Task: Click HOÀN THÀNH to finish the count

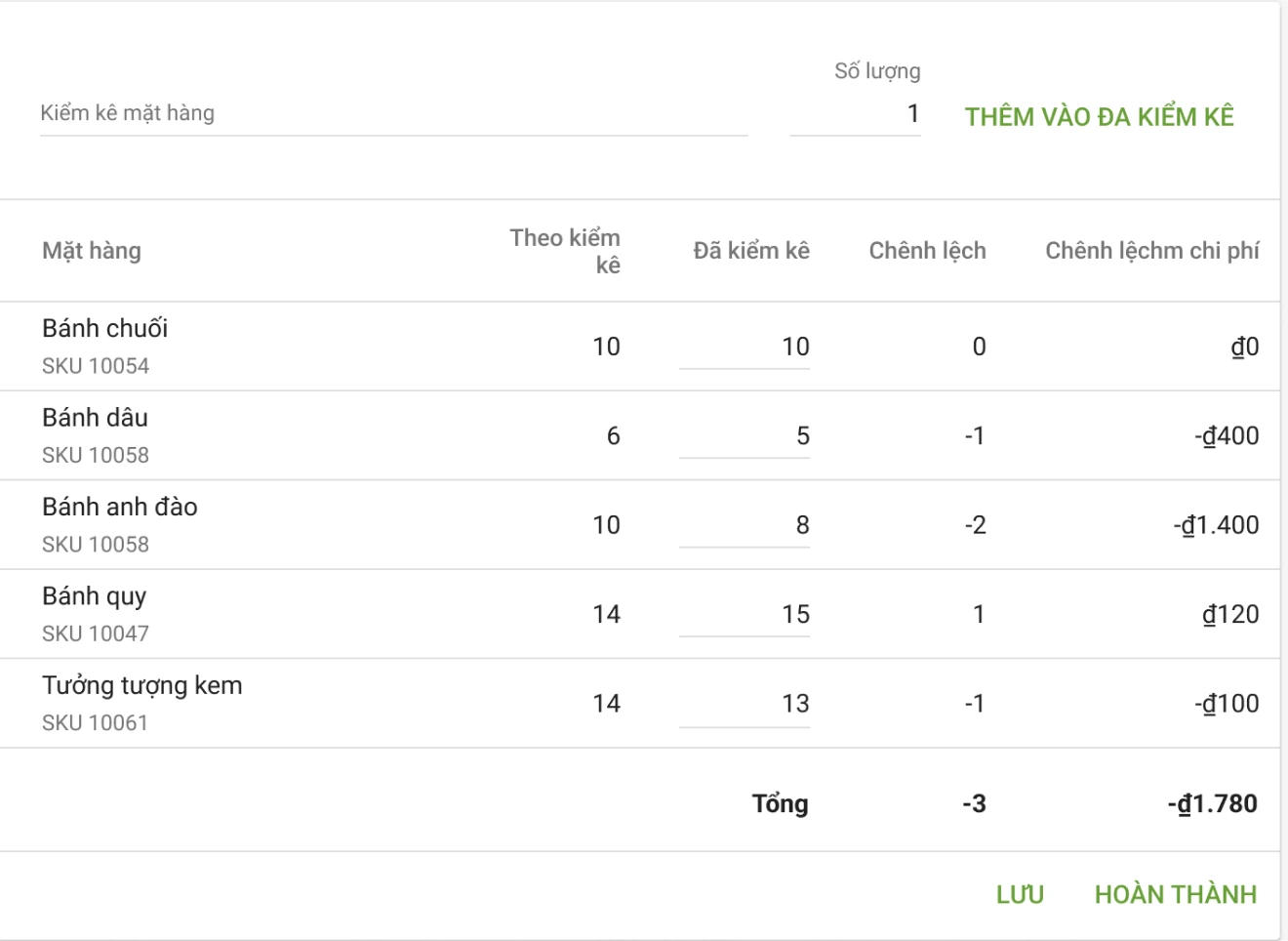Action: [x=1175, y=894]
